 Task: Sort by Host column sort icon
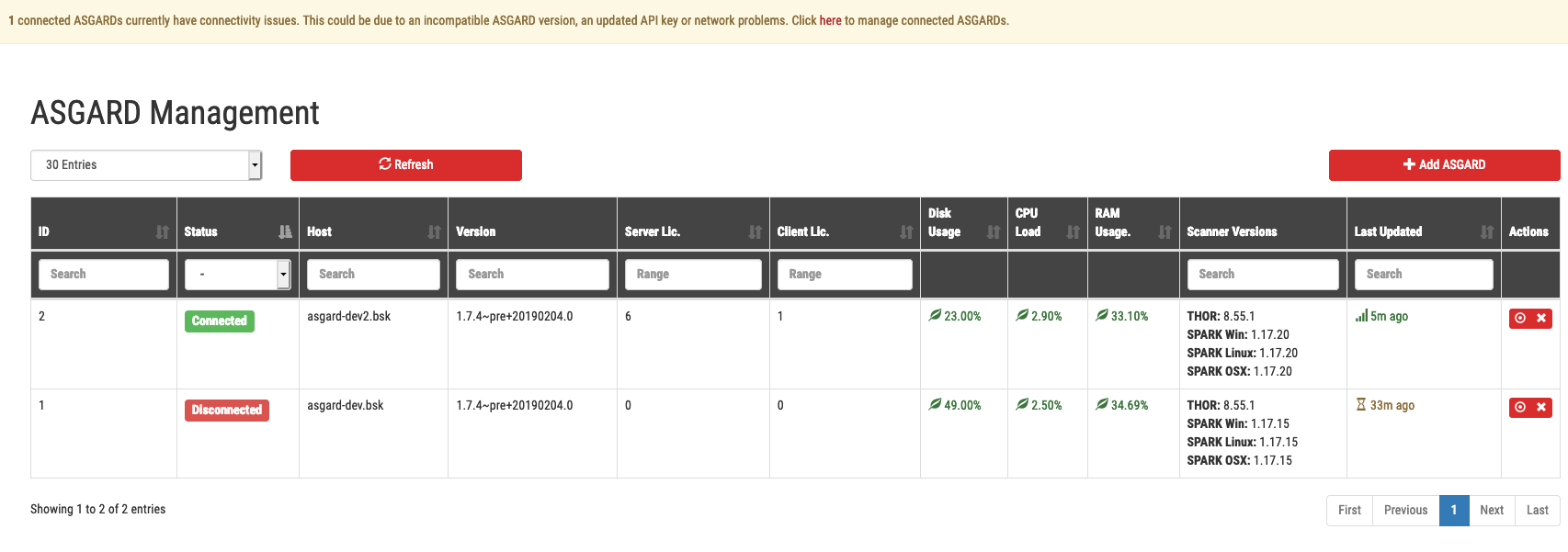coord(434,231)
